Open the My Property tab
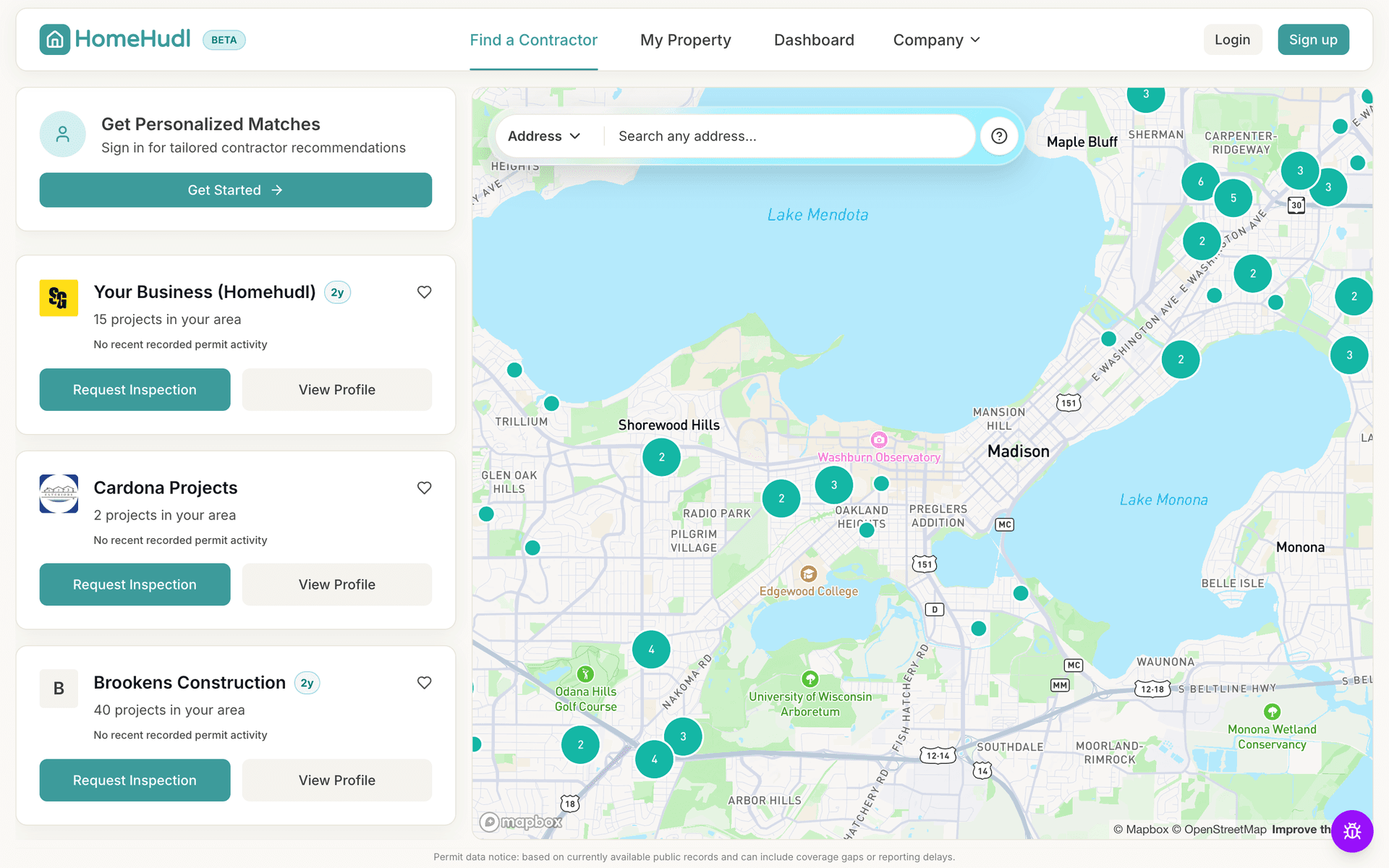Viewport: 1389px width, 868px height. (686, 40)
